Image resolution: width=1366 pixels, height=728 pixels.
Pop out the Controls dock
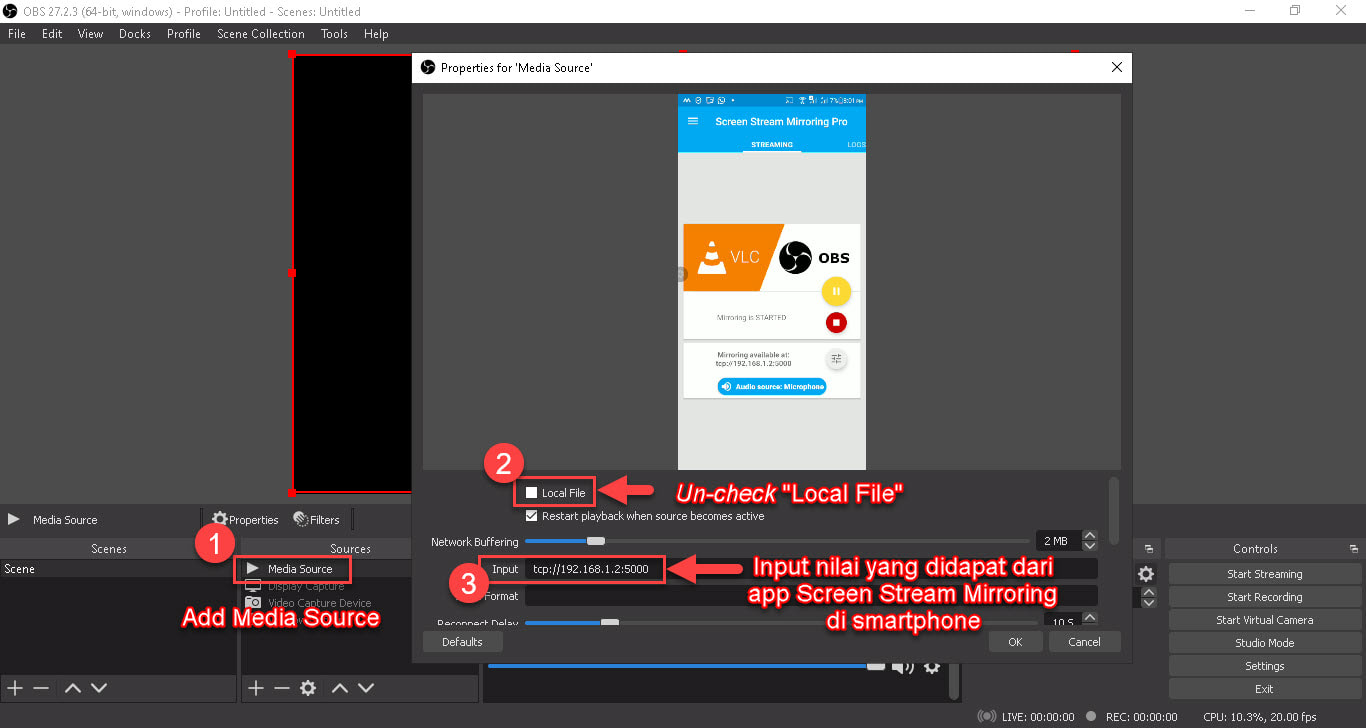pyautogui.click(x=1353, y=549)
